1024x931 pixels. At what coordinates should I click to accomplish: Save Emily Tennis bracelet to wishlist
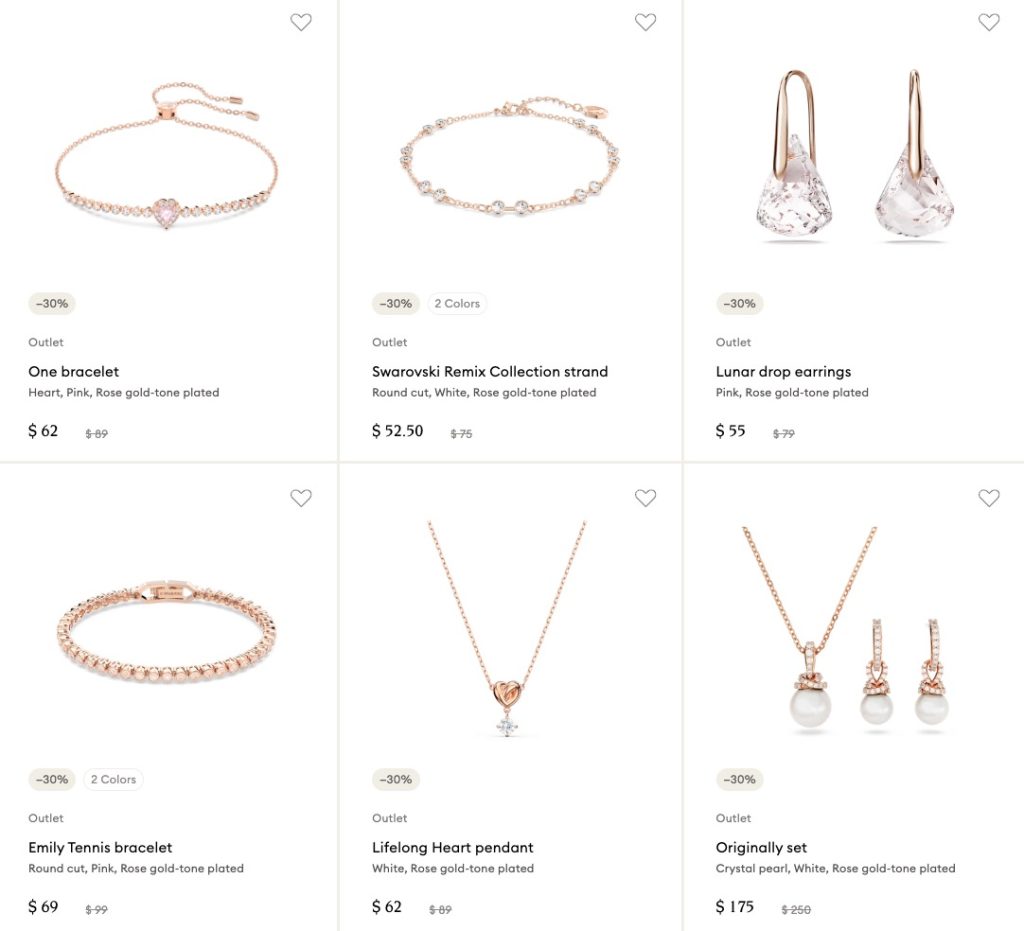click(x=301, y=498)
